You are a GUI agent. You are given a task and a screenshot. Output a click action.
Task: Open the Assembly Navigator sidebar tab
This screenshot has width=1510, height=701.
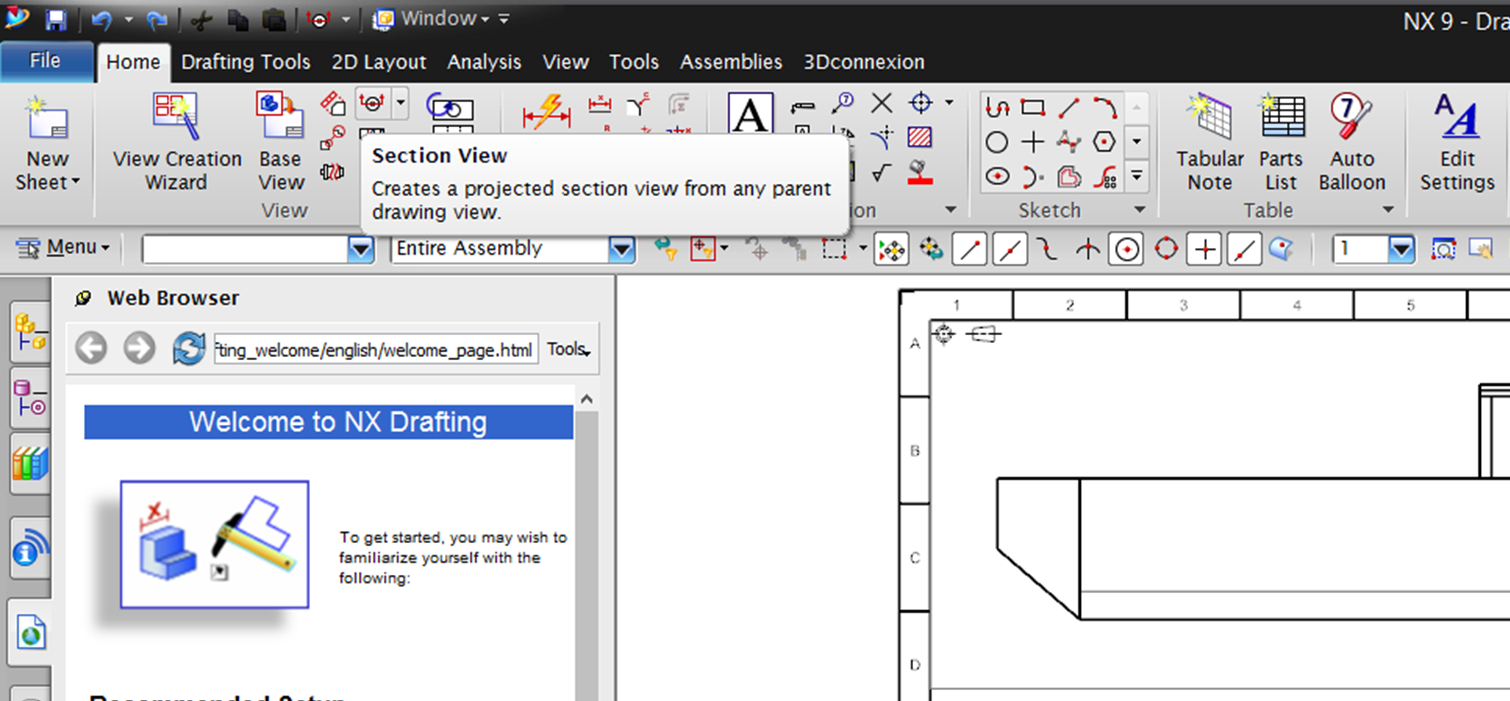(30, 333)
